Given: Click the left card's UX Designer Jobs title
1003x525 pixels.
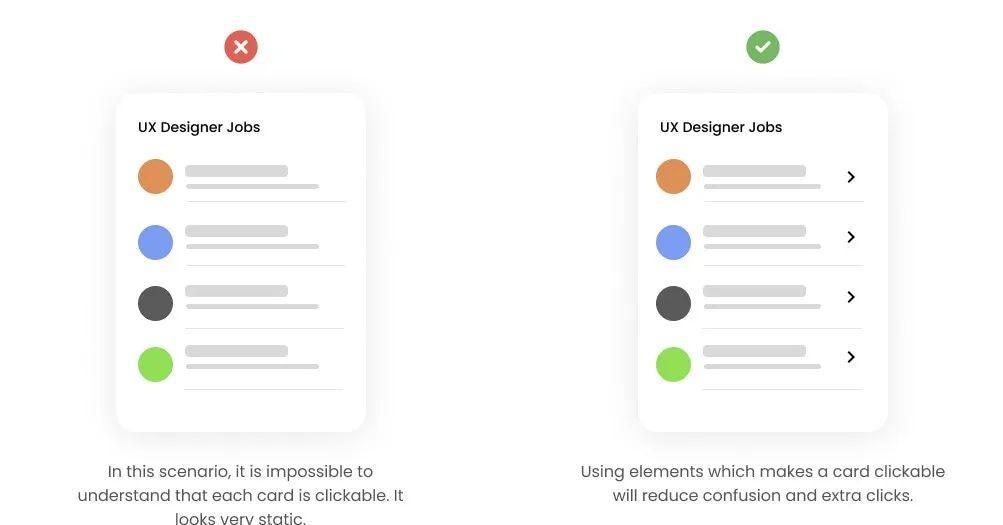Looking at the screenshot, I should pos(199,127).
